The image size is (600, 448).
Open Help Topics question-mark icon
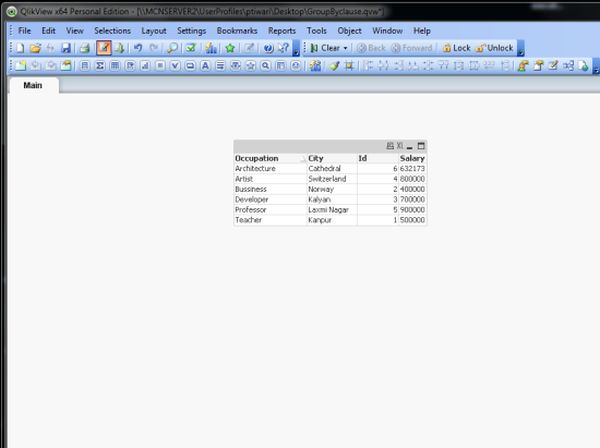[x=269, y=48]
